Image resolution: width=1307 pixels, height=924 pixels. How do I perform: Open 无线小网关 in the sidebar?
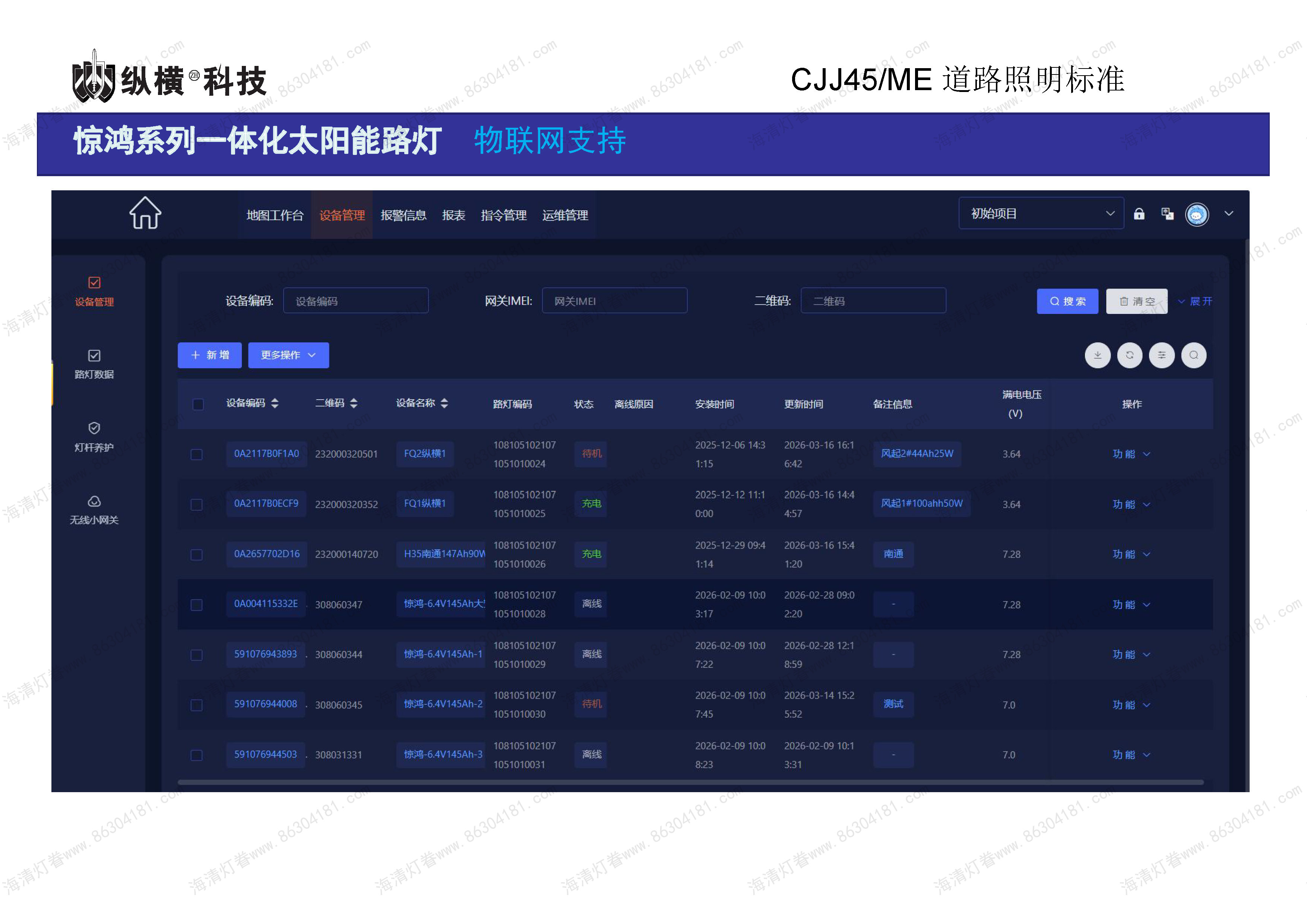pos(95,510)
